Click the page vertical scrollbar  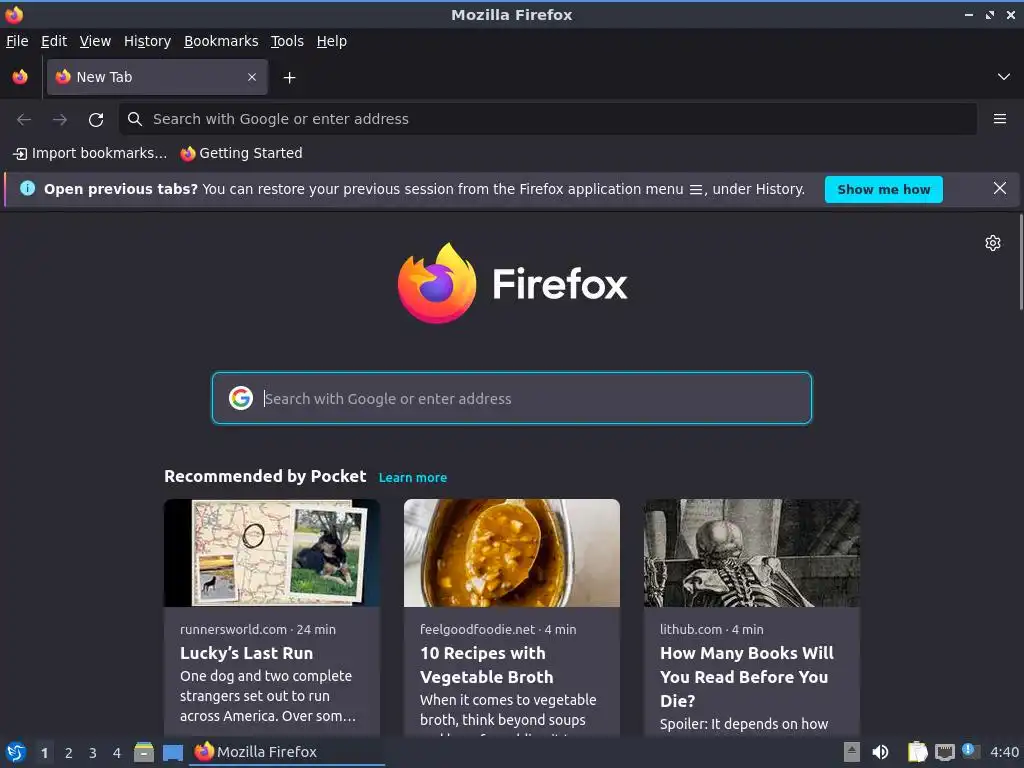[x=1021, y=261]
